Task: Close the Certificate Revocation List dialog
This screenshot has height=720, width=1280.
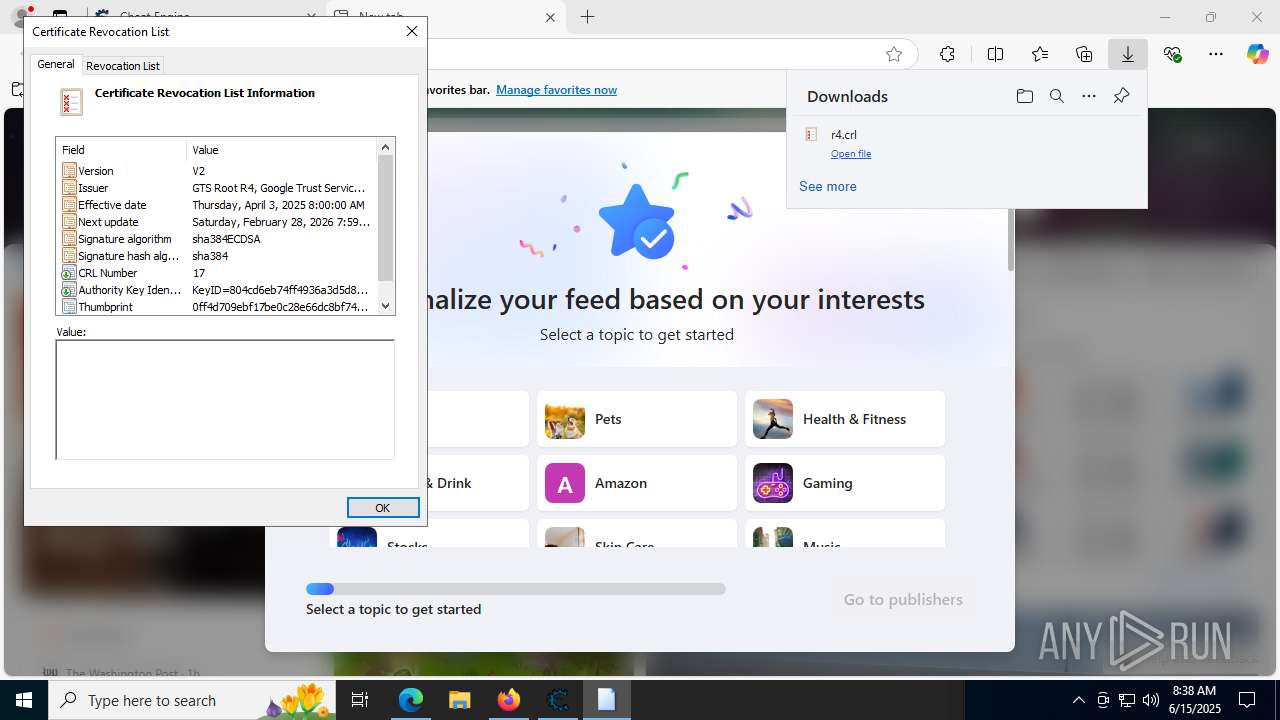Action: point(411,31)
